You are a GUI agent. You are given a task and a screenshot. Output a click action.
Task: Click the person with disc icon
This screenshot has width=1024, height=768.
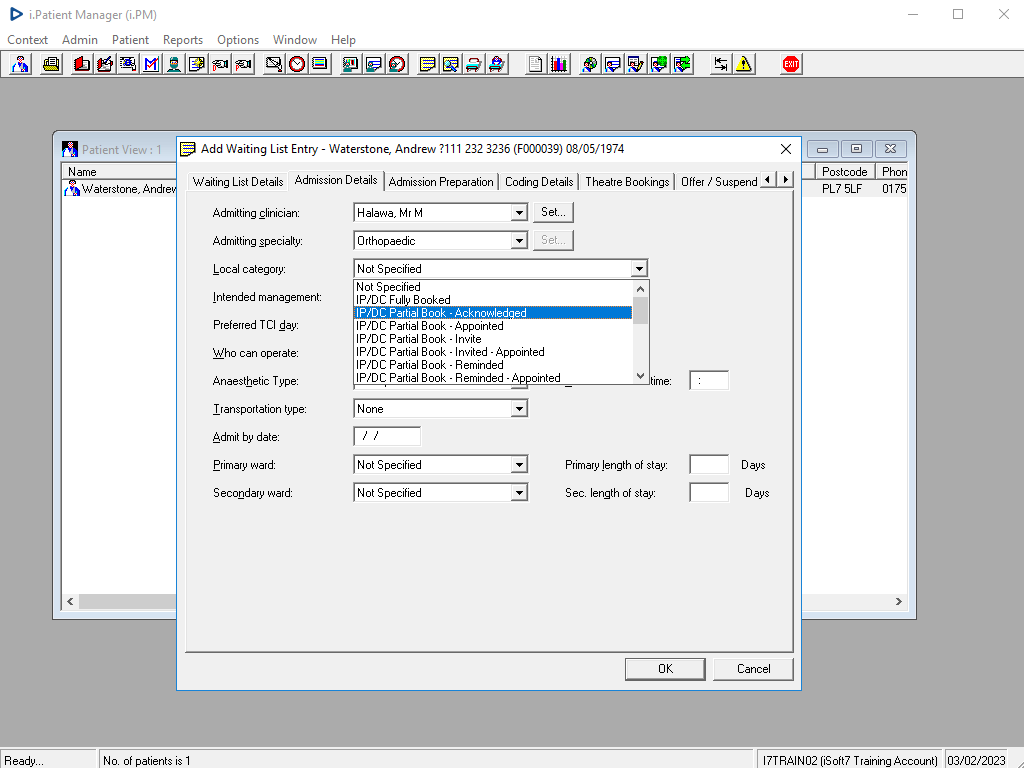[590, 64]
